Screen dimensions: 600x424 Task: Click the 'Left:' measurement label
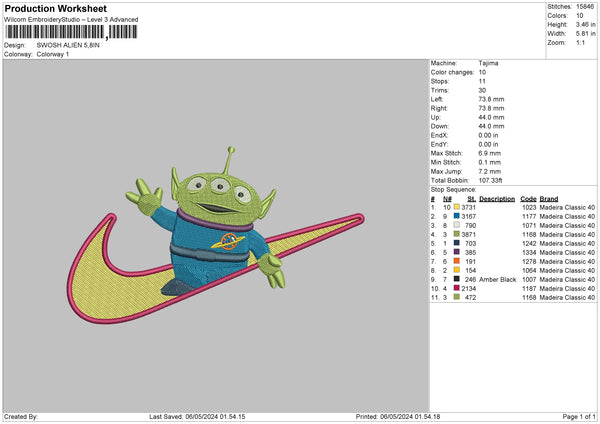437,99
